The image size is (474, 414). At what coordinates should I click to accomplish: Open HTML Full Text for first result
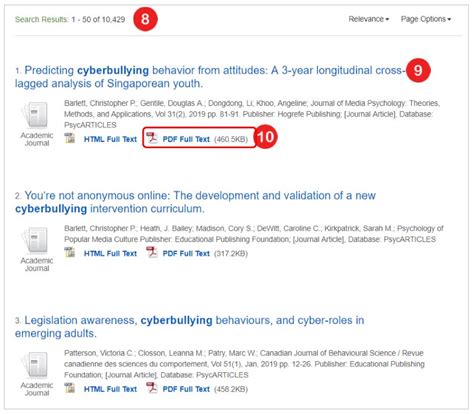[x=110, y=139]
